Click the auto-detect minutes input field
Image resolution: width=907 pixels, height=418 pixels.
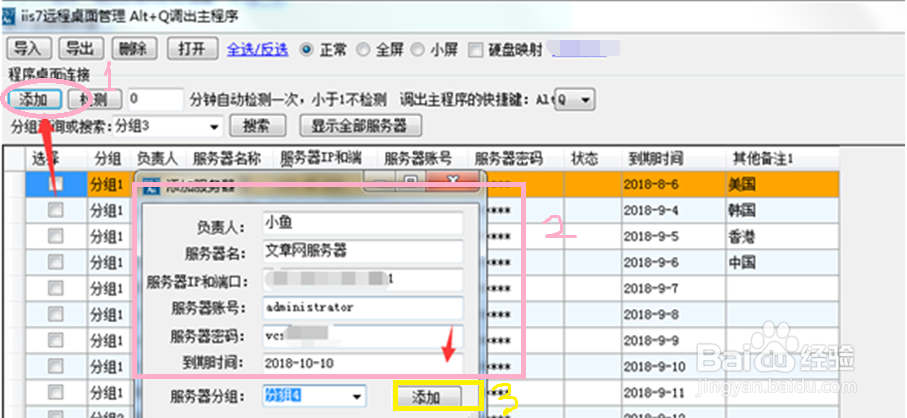click(x=155, y=99)
